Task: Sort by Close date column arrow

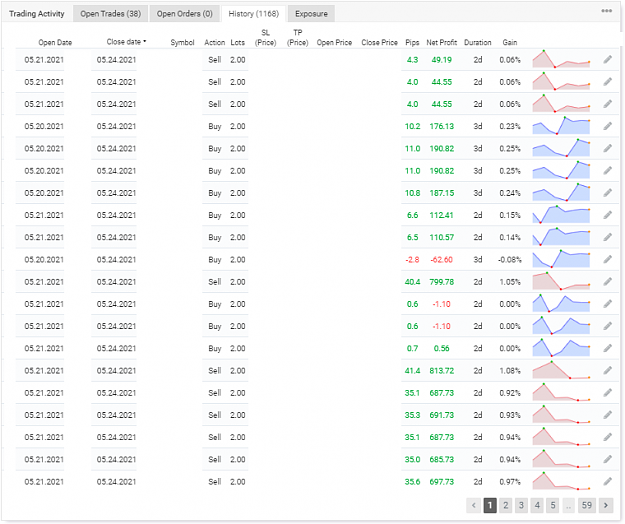Action: [x=145, y=41]
